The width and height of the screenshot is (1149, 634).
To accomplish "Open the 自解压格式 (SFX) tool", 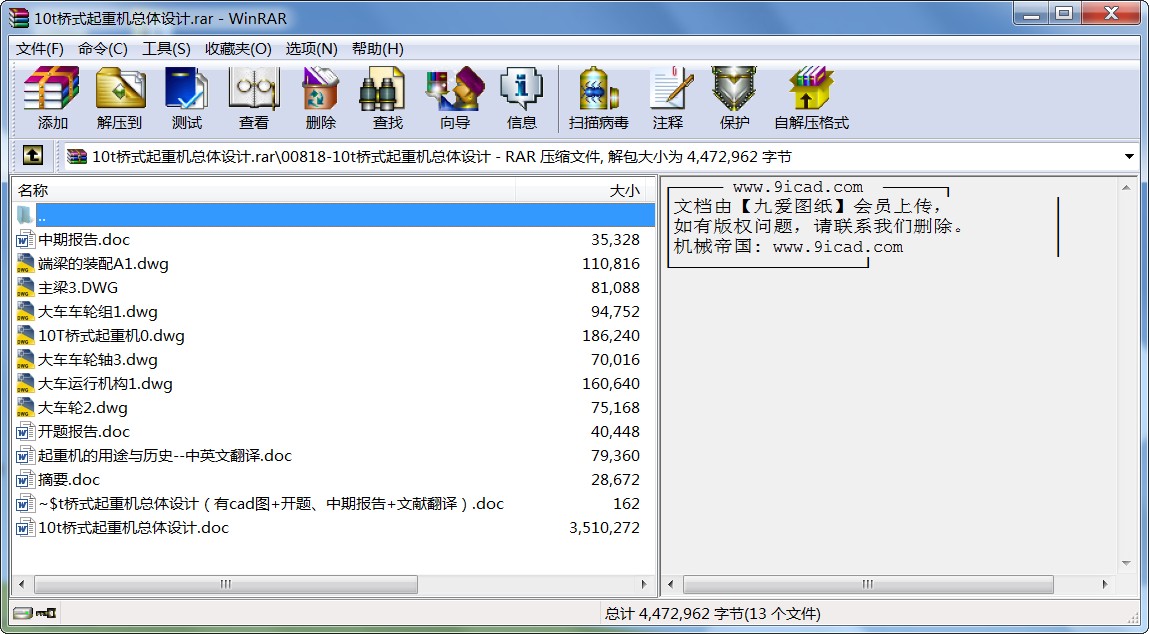I will [x=810, y=98].
